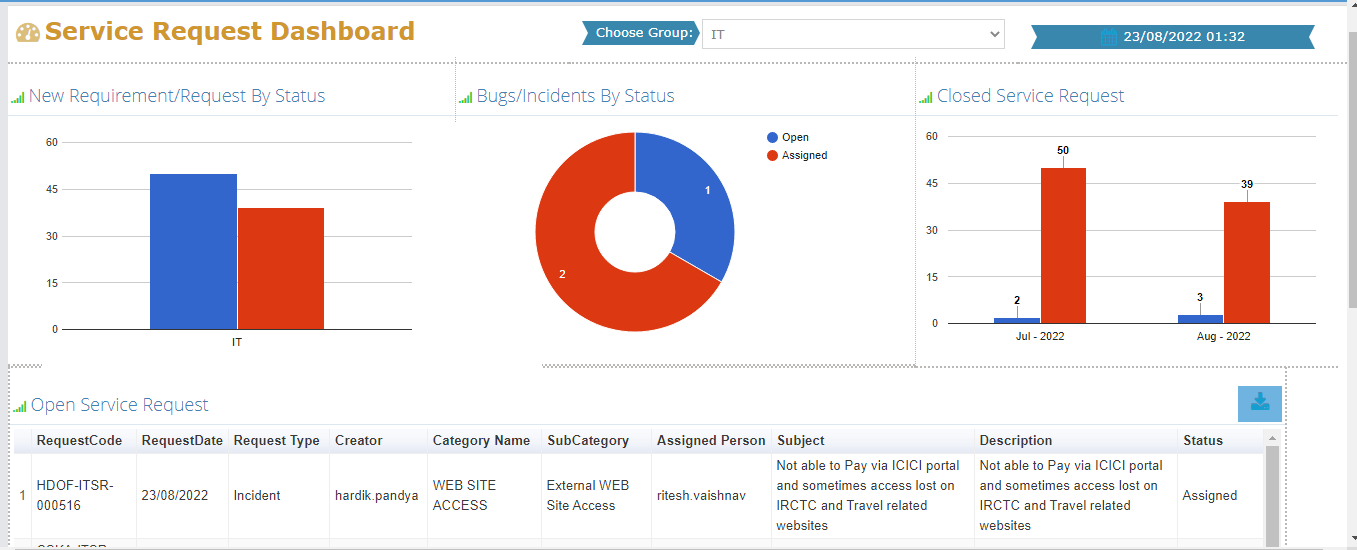Click the Assigned Person column header
Image resolution: width=1357 pixels, height=550 pixels.
(x=711, y=441)
